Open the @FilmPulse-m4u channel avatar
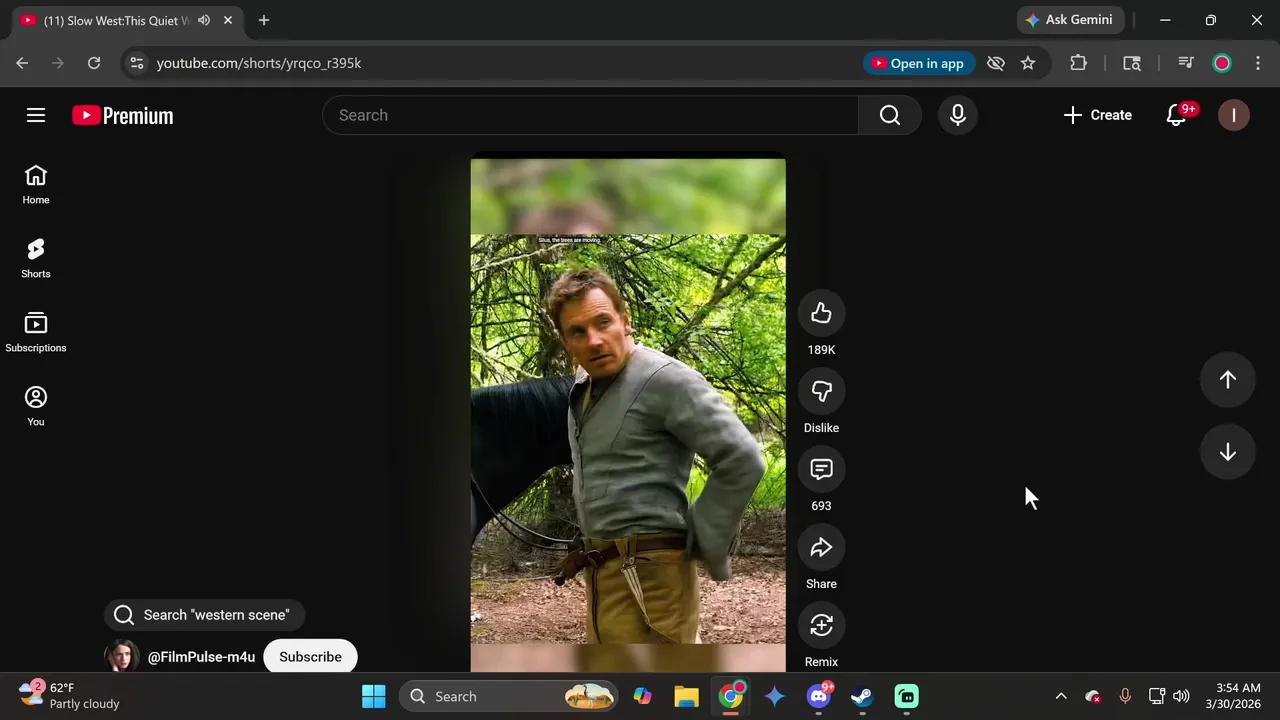Viewport: 1280px width, 720px height. (122, 656)
